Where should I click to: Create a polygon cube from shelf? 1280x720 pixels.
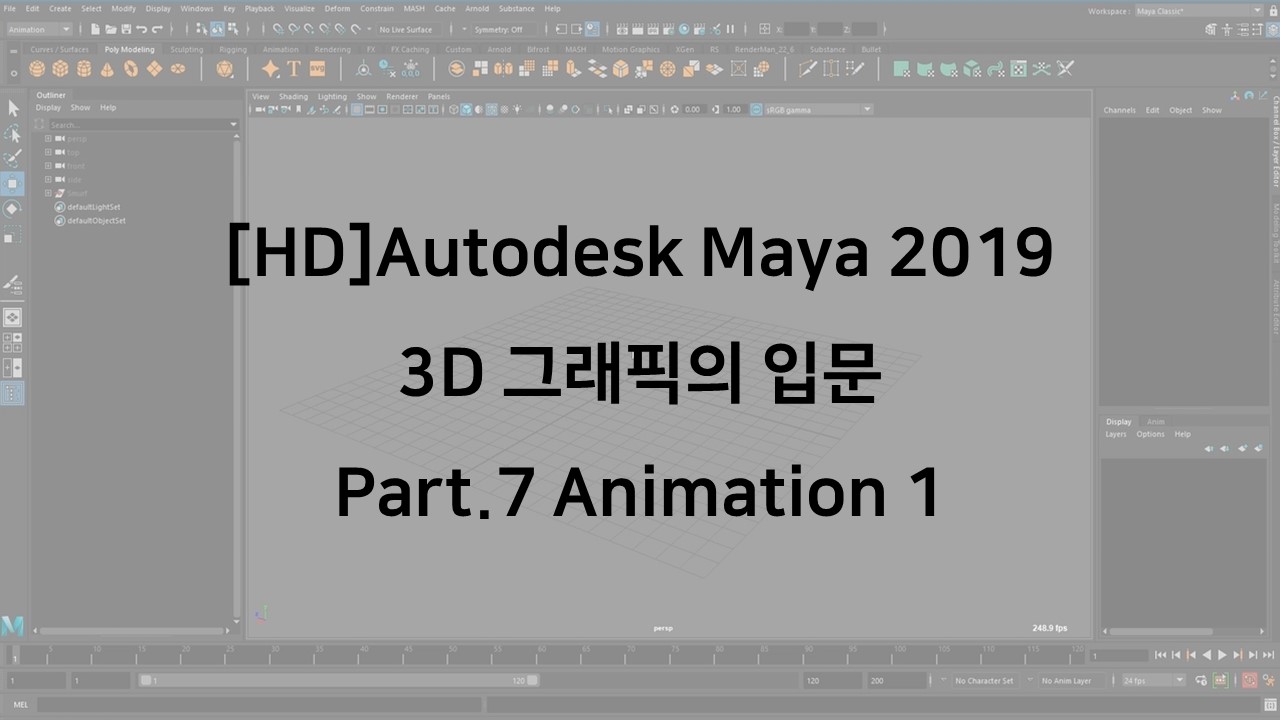(x=60, y=69)
